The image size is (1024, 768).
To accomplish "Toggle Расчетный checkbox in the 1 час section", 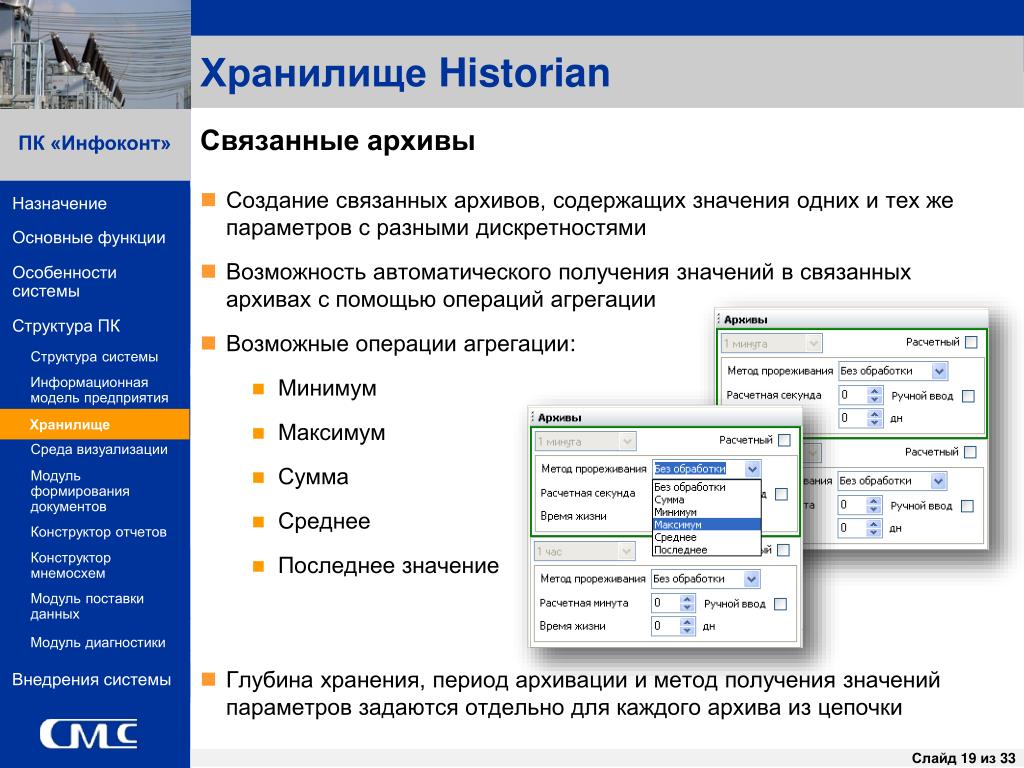I will click(x=784, y=551).
